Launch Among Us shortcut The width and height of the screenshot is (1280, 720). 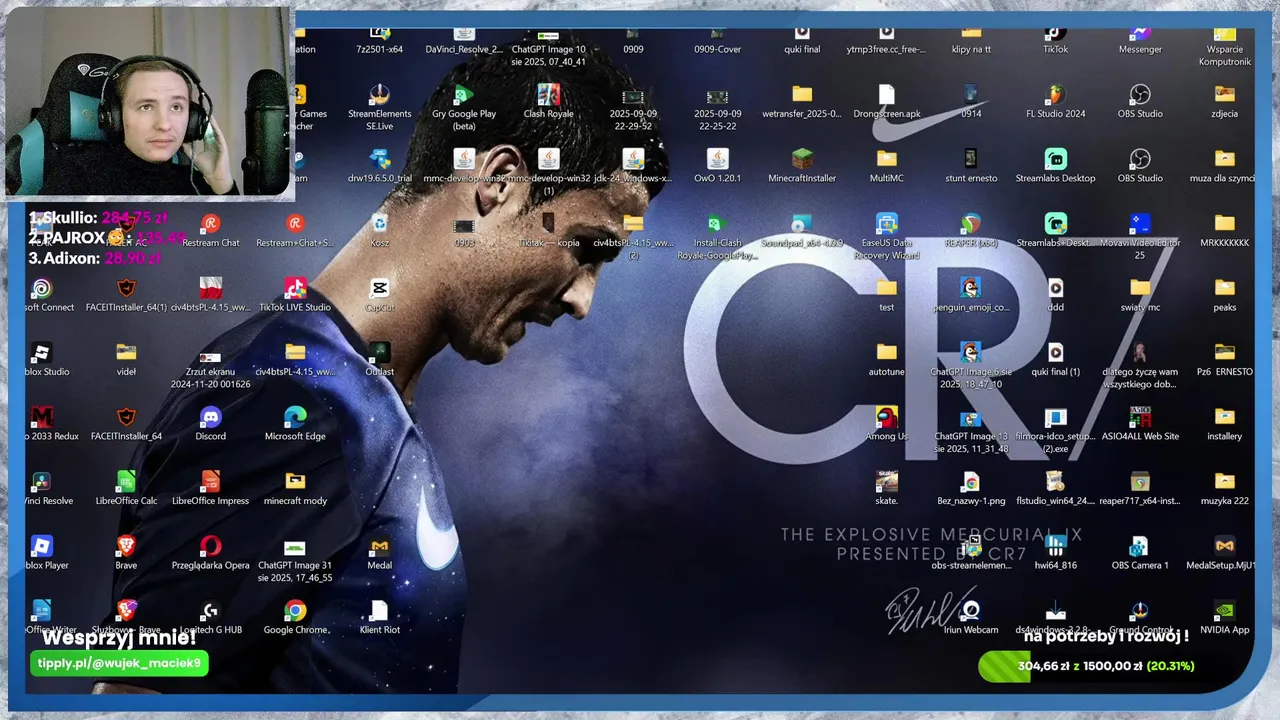[x=886, y=423]
